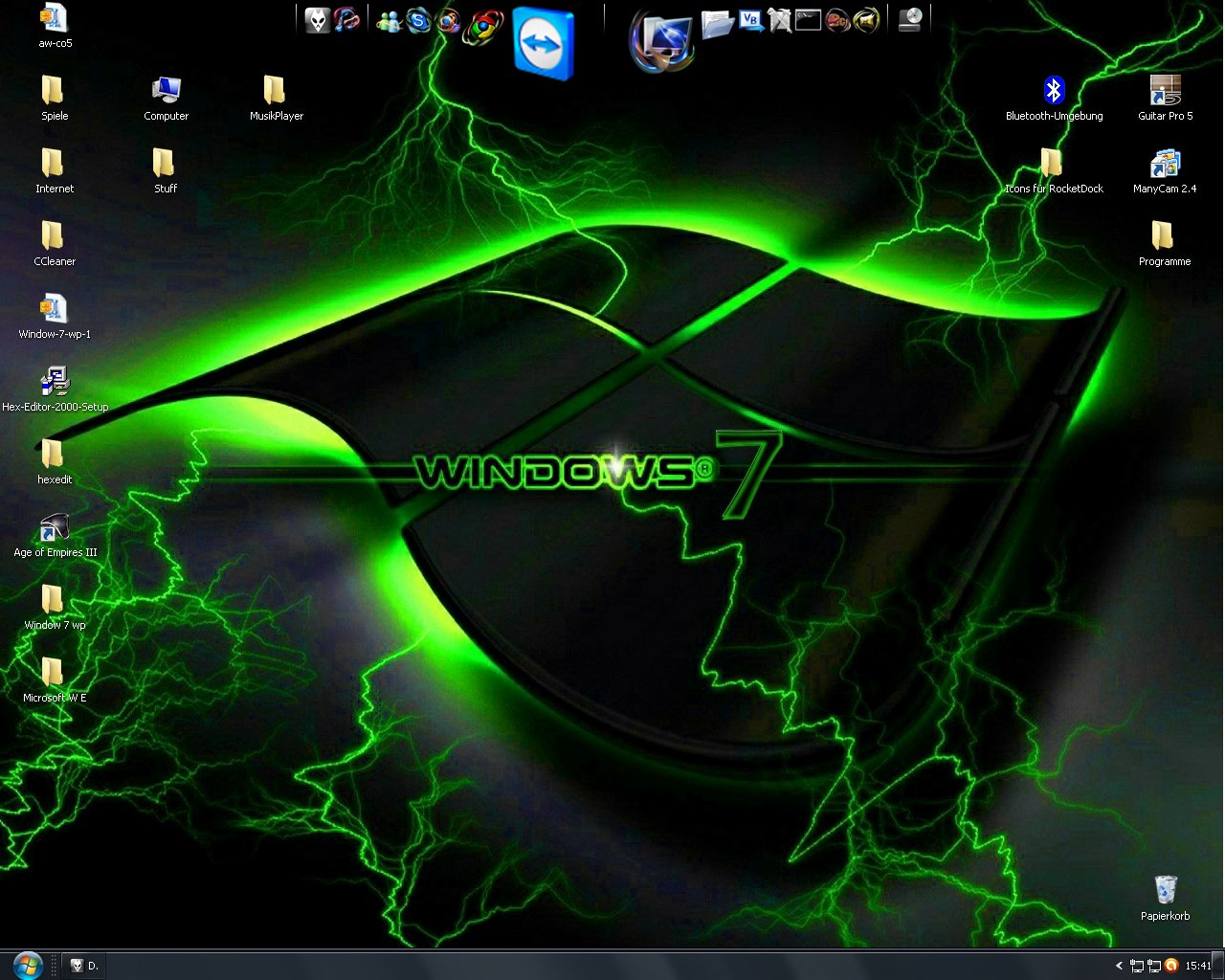Open iTunes music note dock icon

[x=346, y=19]
